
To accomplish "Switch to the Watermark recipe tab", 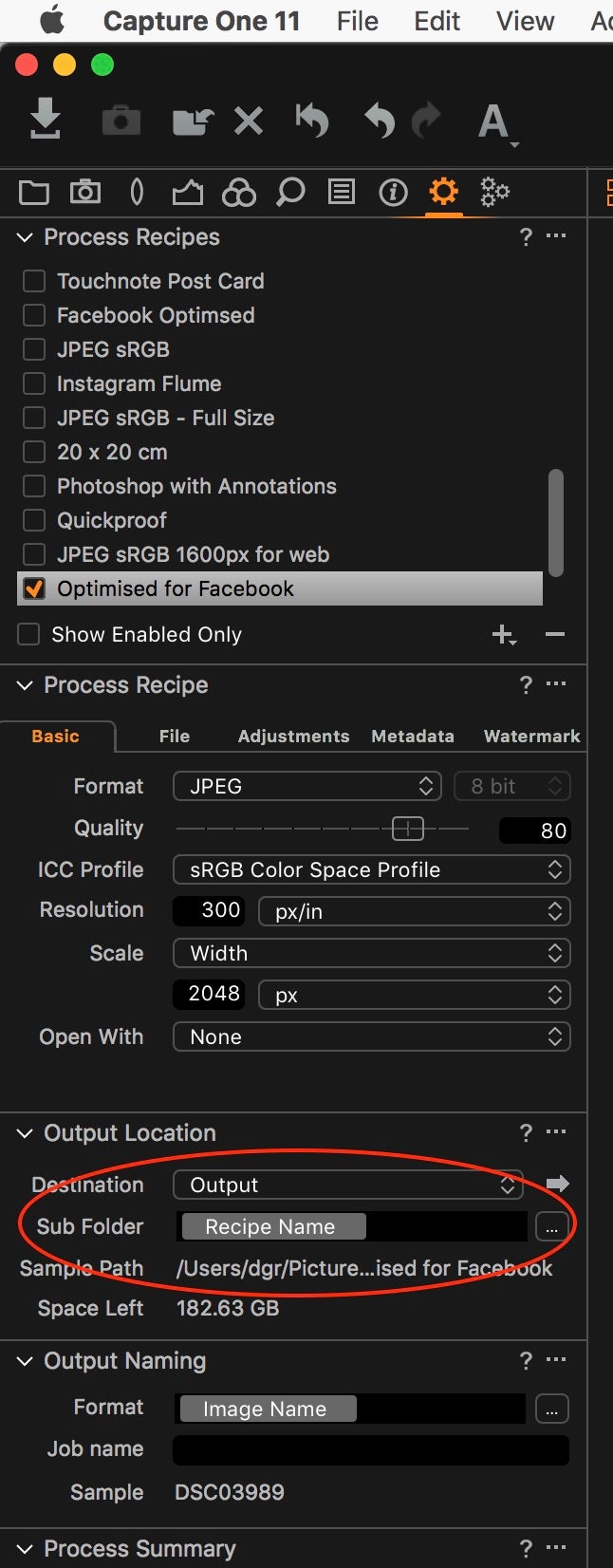I will pyautogui.click(x=531, y=736).
